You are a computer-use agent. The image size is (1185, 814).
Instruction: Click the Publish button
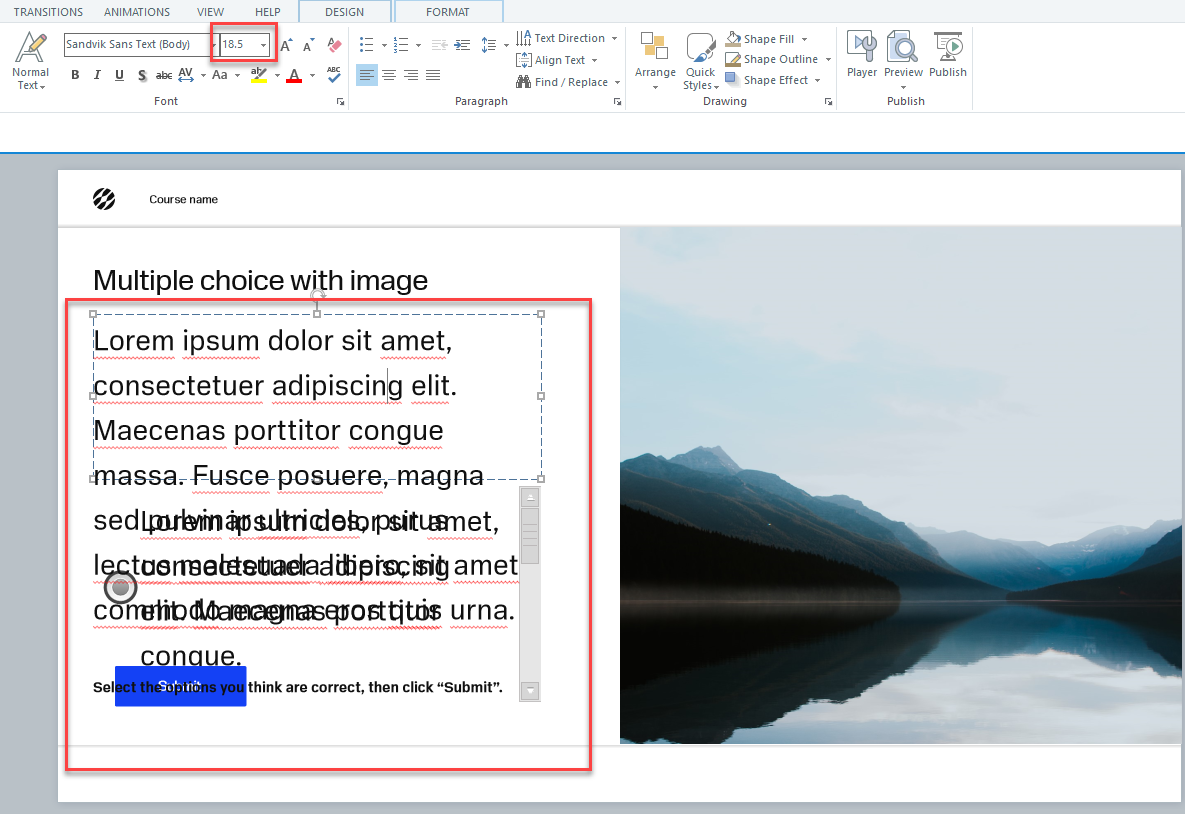948,54
